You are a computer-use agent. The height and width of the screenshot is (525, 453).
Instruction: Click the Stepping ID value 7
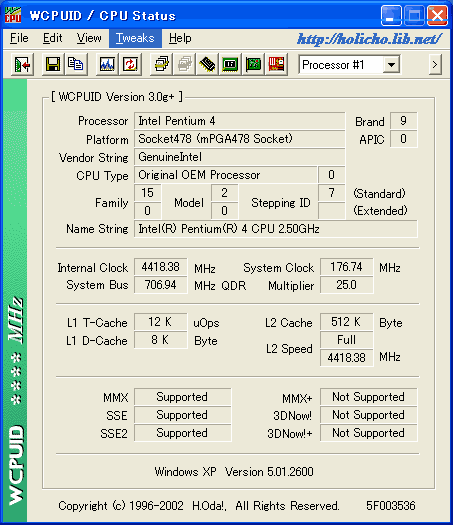coord(331,193)
